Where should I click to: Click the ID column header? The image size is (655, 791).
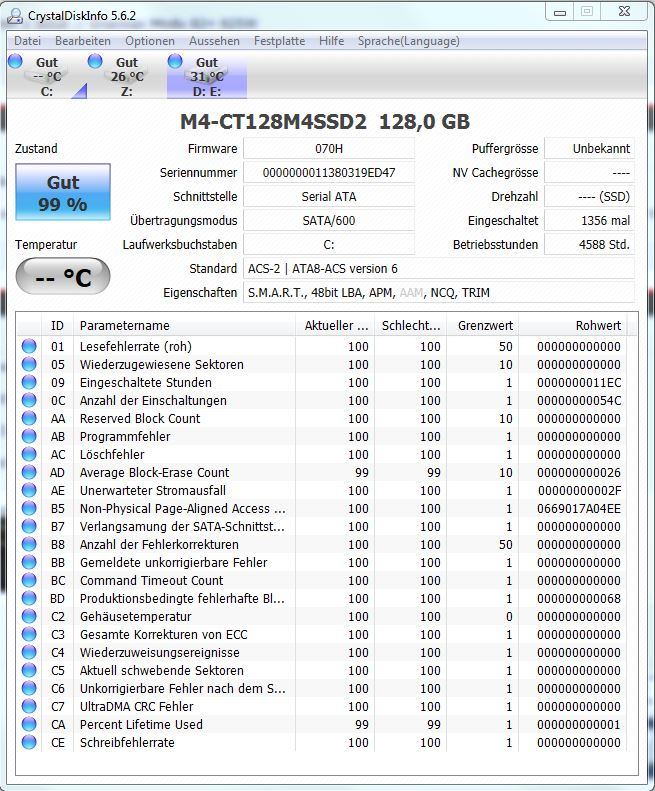[x=58, y=325]
